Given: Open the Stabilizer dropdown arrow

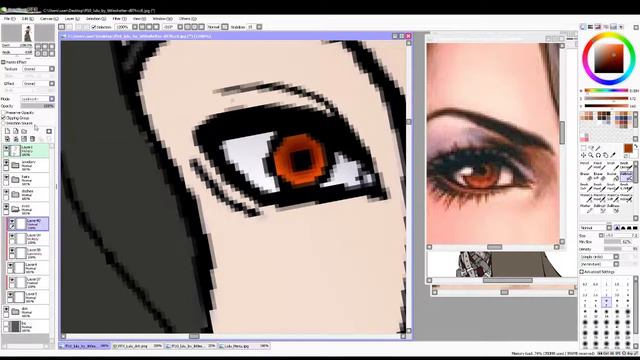Looking at the screenshot, I should [259, 27].
